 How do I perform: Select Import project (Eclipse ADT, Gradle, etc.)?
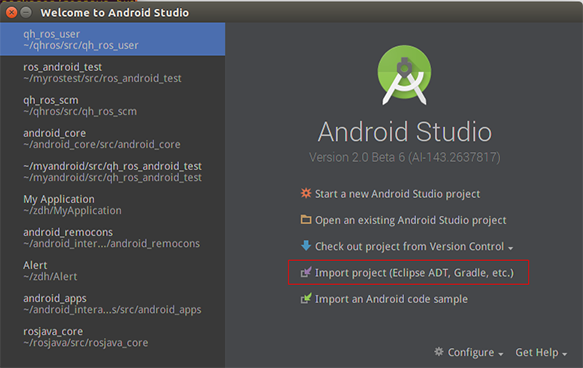click(414, 272)
